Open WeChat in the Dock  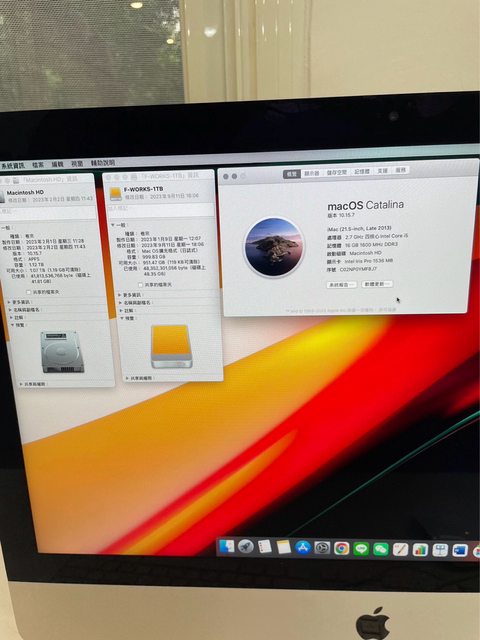click(x=380, y=549)
